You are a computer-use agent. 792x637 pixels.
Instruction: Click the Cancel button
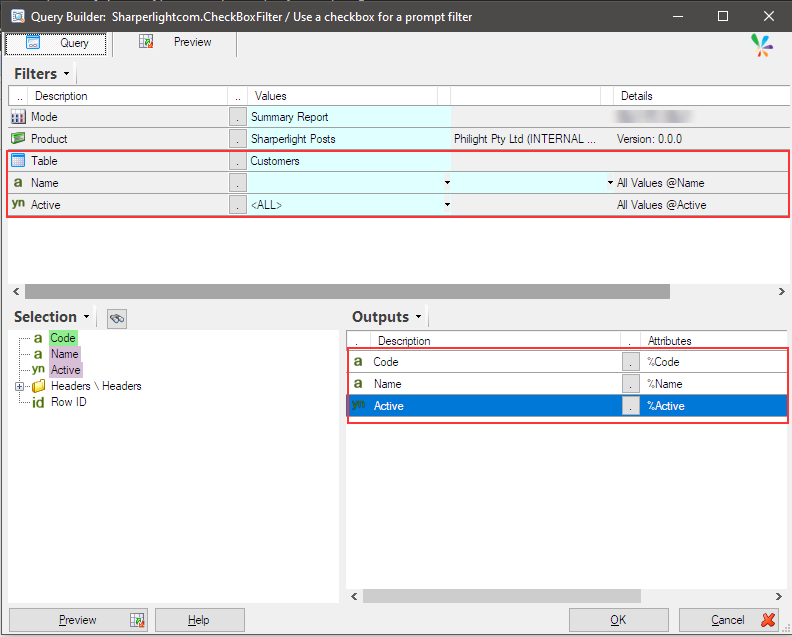(x=730, y=620)
